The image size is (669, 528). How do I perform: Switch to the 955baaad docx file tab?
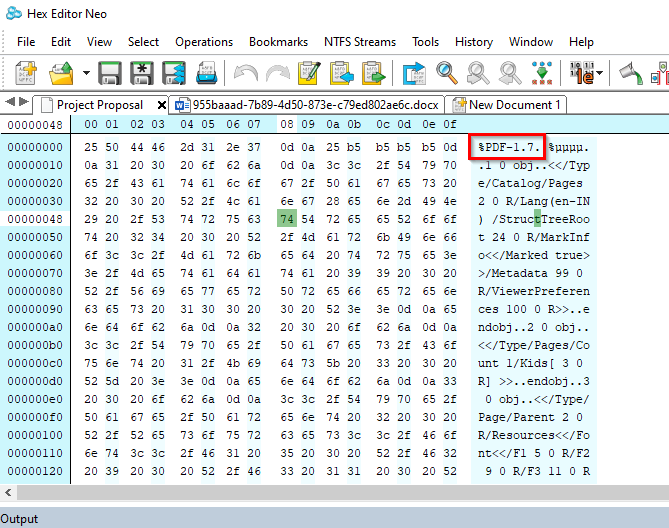[x=308, y=104]
